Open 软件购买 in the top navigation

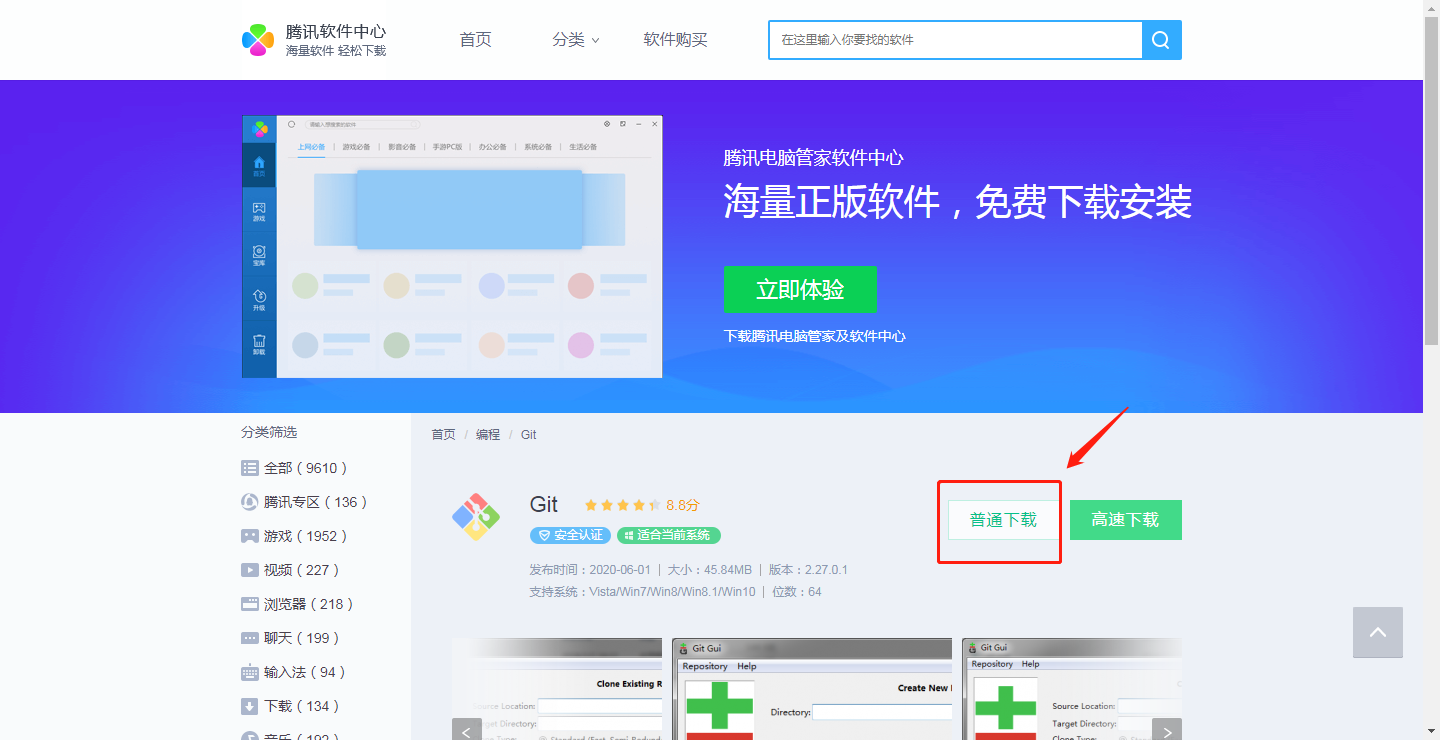pyautogui.click(x=676, y=40)
